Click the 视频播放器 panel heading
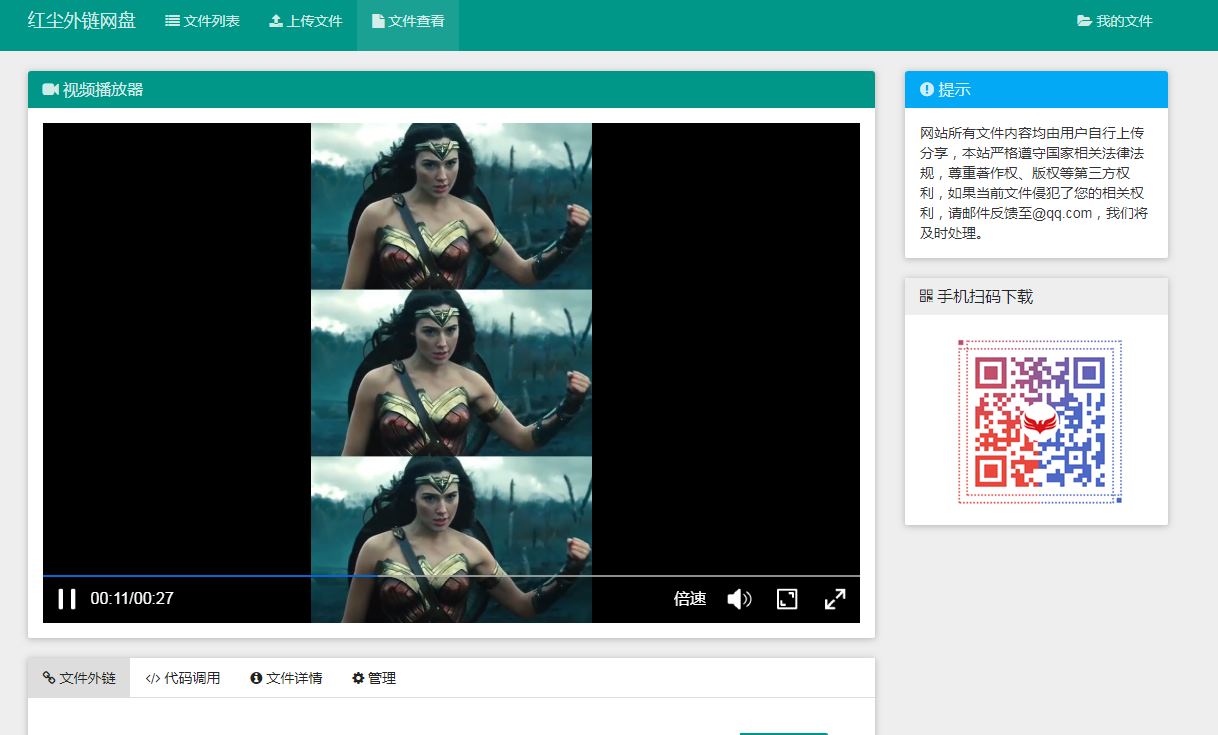1218x735 pixels. point(451,90)
